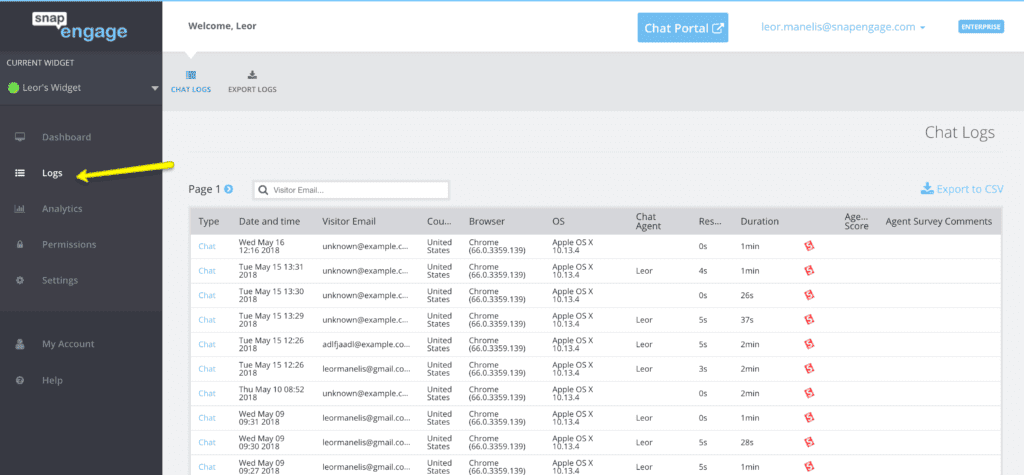Click the red icon in first log row
1024x475 pixels.
(x=809, y=246)
